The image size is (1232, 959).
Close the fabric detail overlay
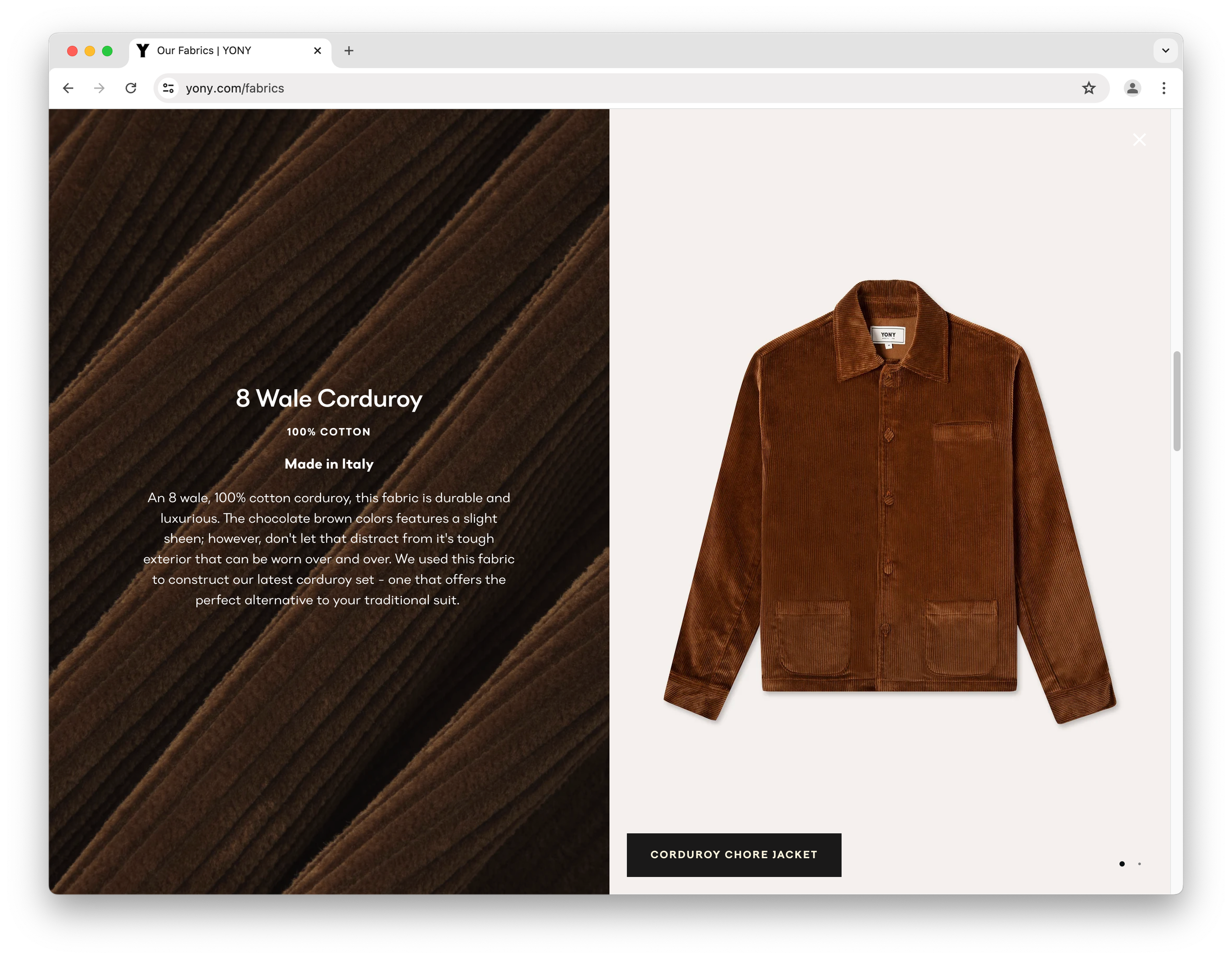(x=1139, y=140)
